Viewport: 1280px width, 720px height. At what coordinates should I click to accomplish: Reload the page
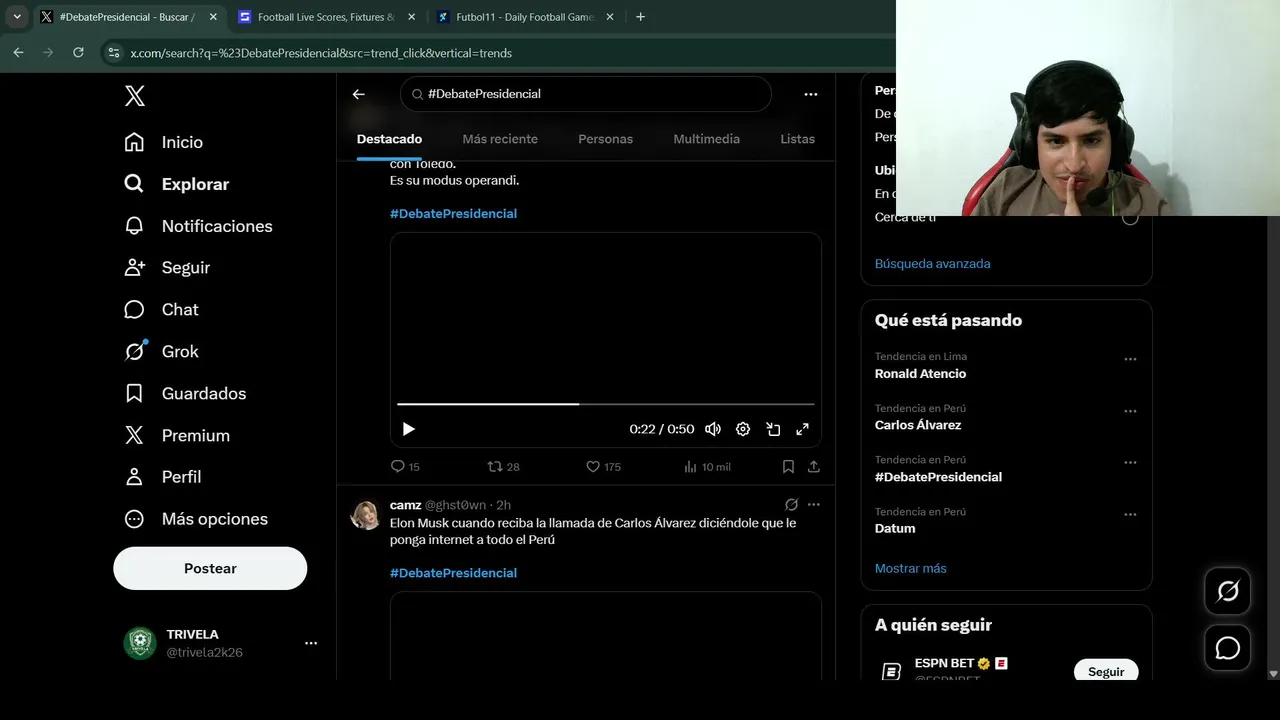(x=78, y=53)
